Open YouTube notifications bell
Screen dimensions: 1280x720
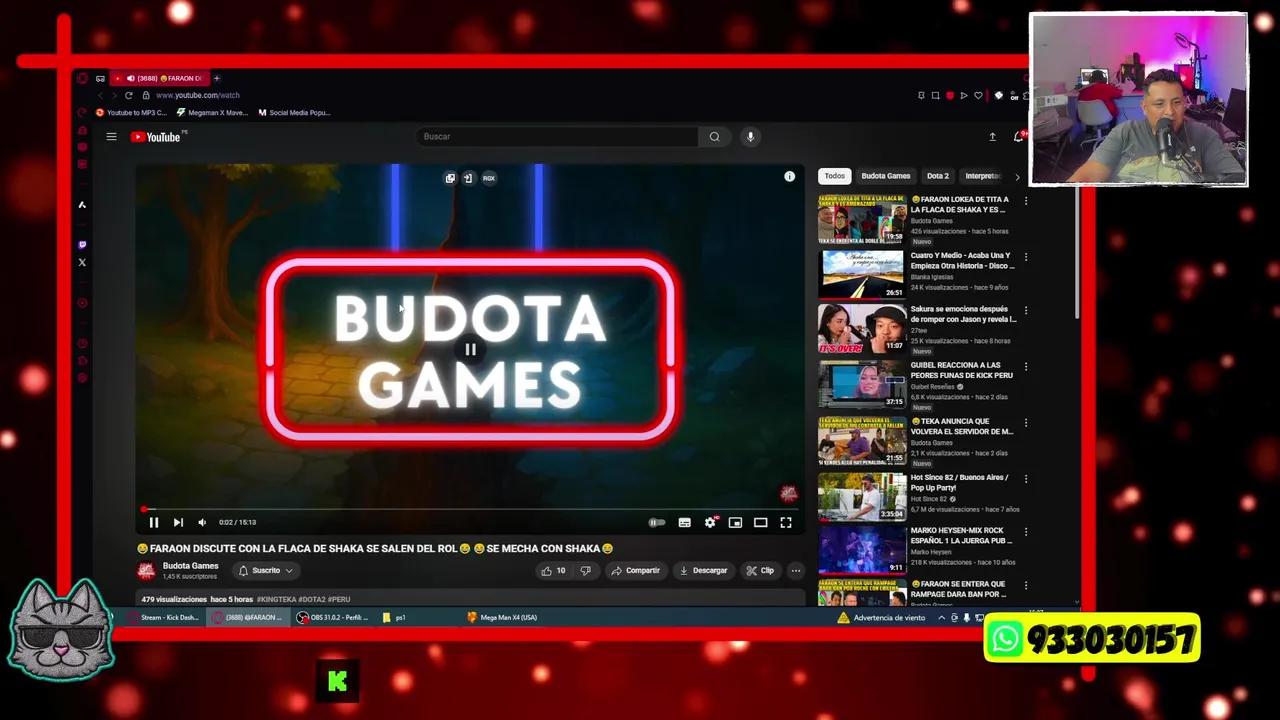(1018, 137)
